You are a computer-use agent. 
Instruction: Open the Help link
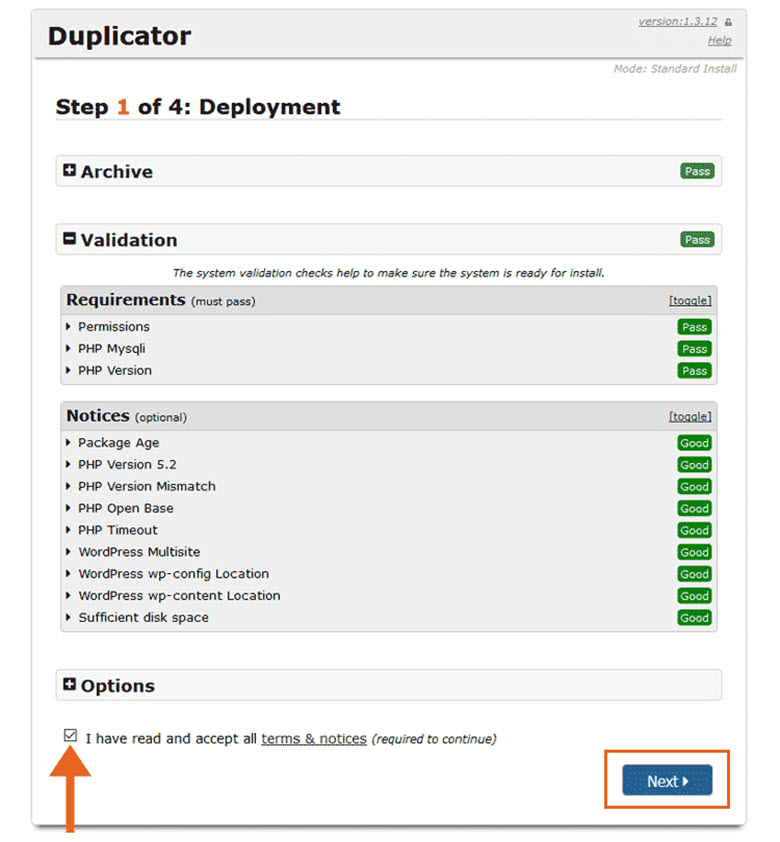coord(719,40)
